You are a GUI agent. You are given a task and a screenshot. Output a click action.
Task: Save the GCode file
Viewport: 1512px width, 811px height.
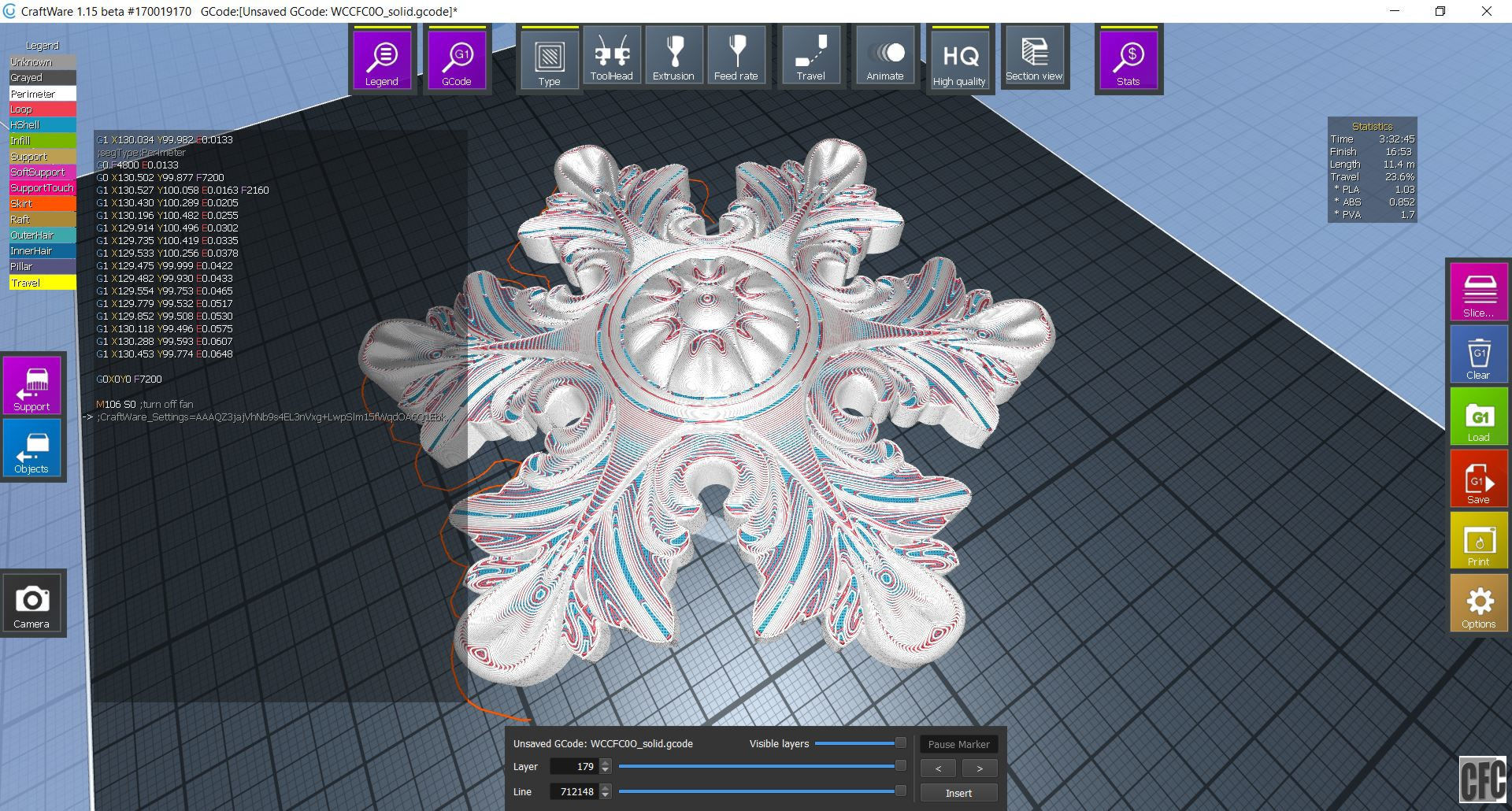pos(1479,479)
